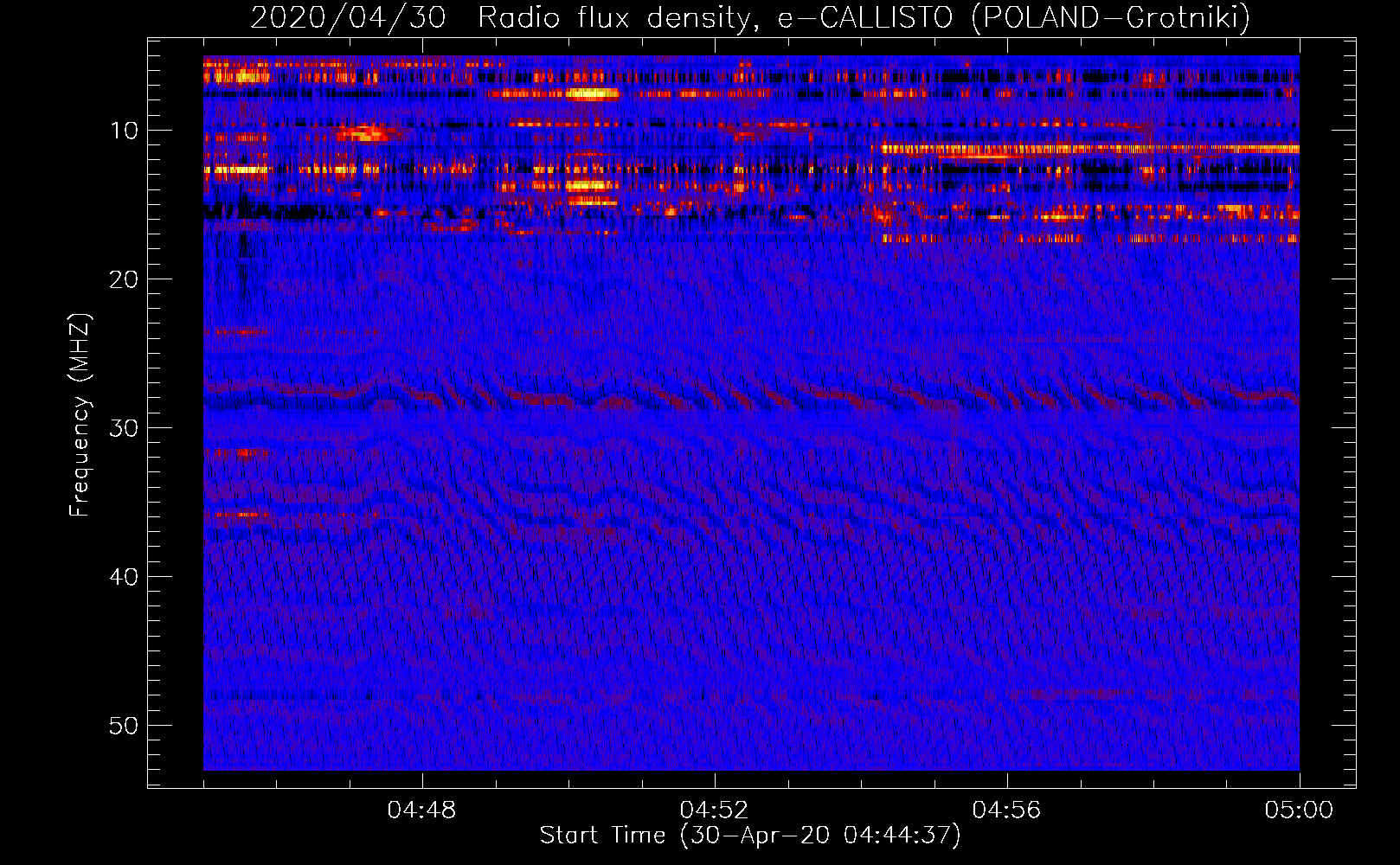
Task: Click the 'Start Time (30-Apr-20 04:44:37)' label
Action: tap(750, 836)
